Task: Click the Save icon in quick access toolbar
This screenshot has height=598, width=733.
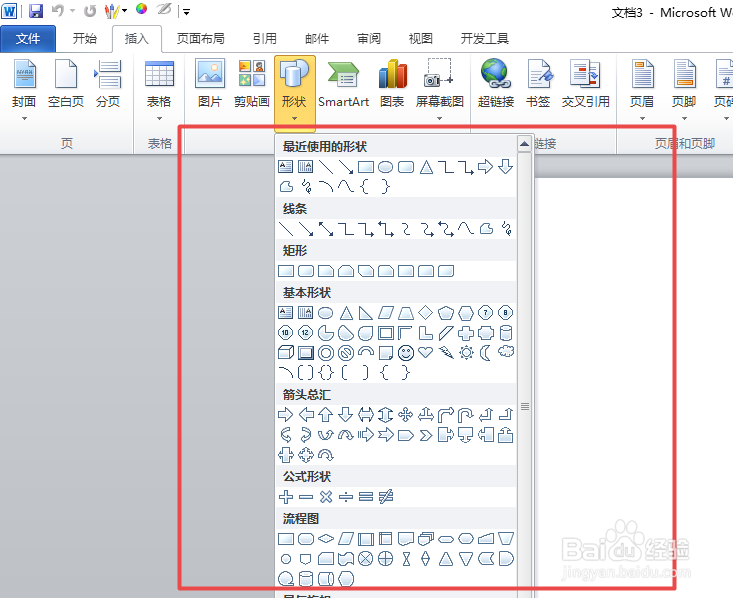Action: coord(36,11)
